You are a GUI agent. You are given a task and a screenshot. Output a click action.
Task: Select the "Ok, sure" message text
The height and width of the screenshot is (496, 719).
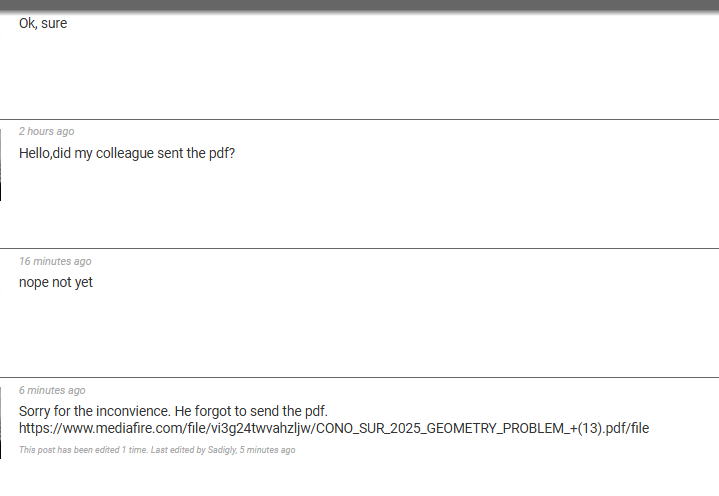pyautogui.click(x=43, y=23)
